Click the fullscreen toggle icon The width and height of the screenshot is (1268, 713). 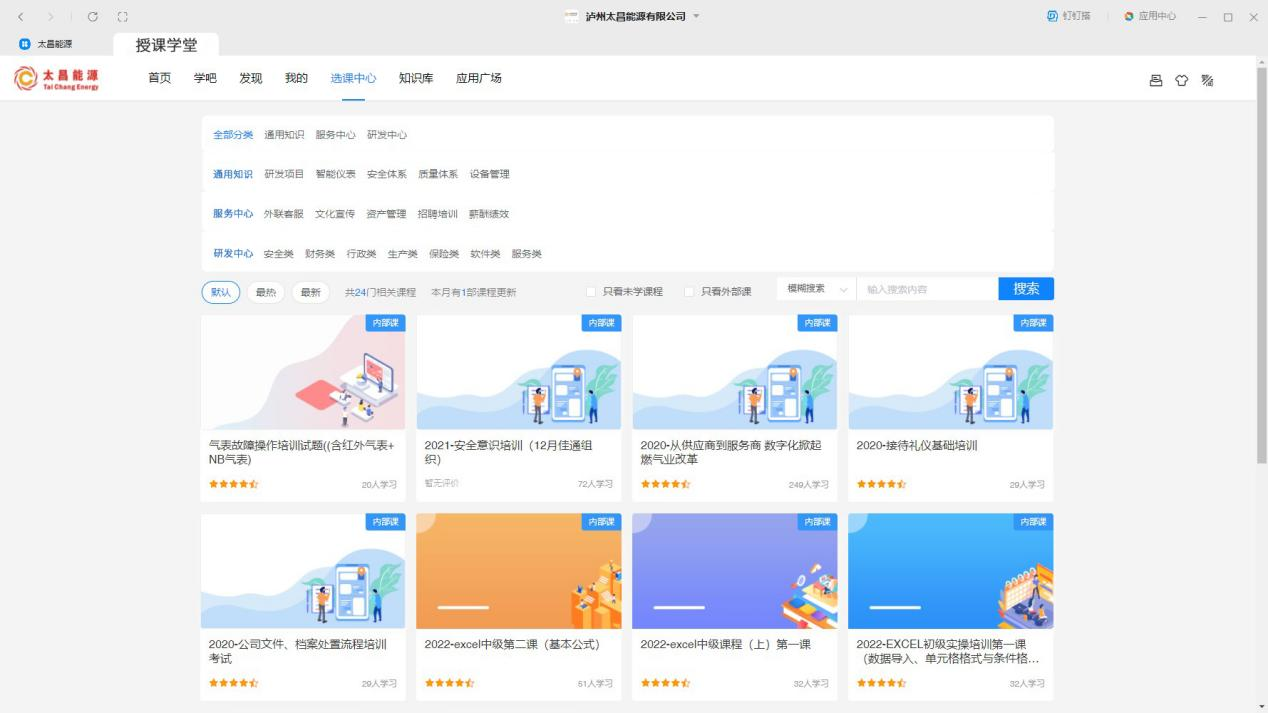click(x=123, y=17)
